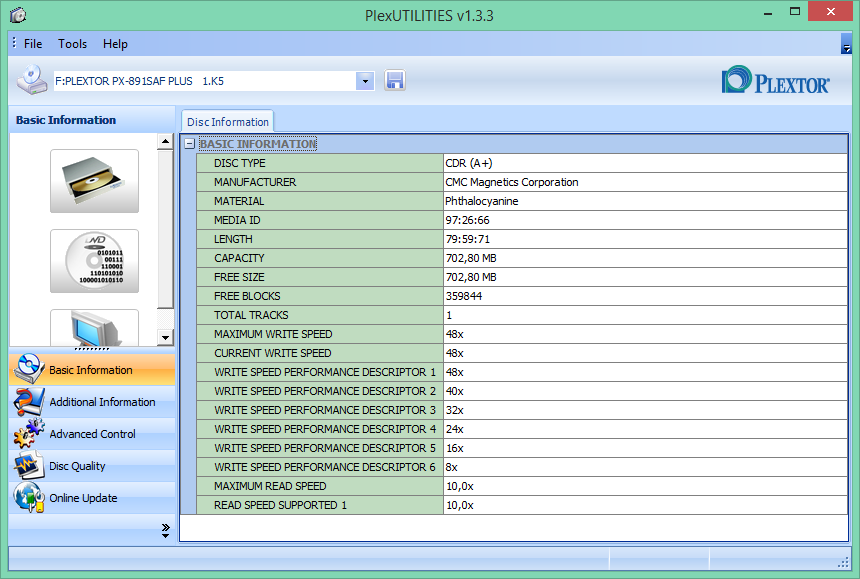Click the Advanced Control gears icon
This screenshot has width=860, height=579.
tap(29, 433)
